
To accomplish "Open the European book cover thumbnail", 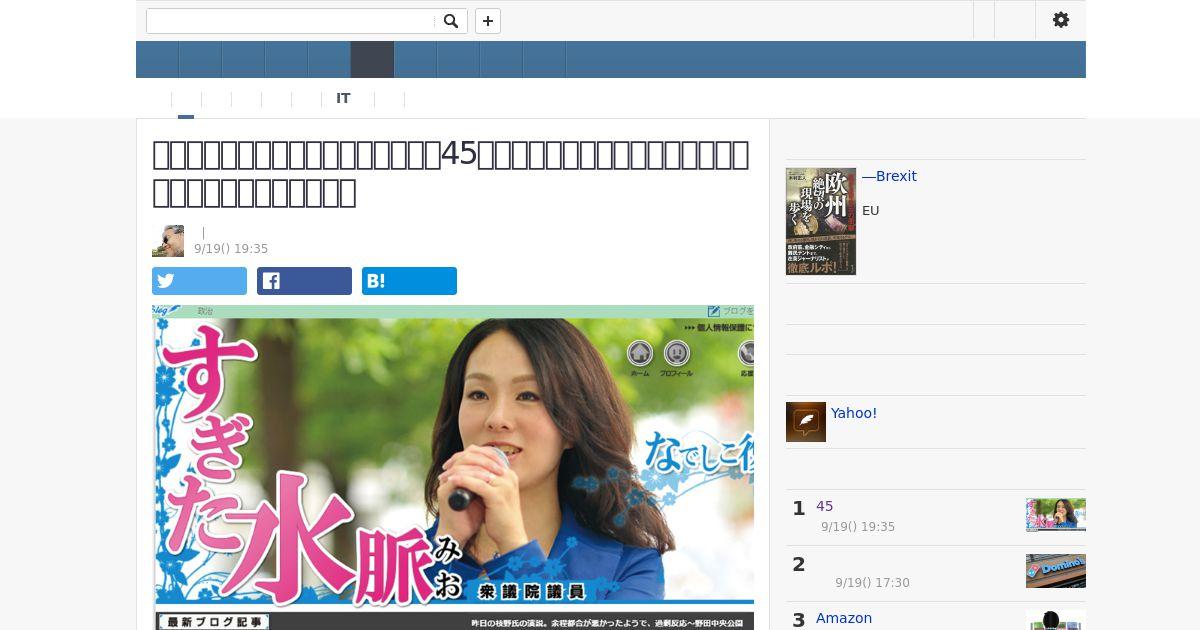I will coord(821,221).
